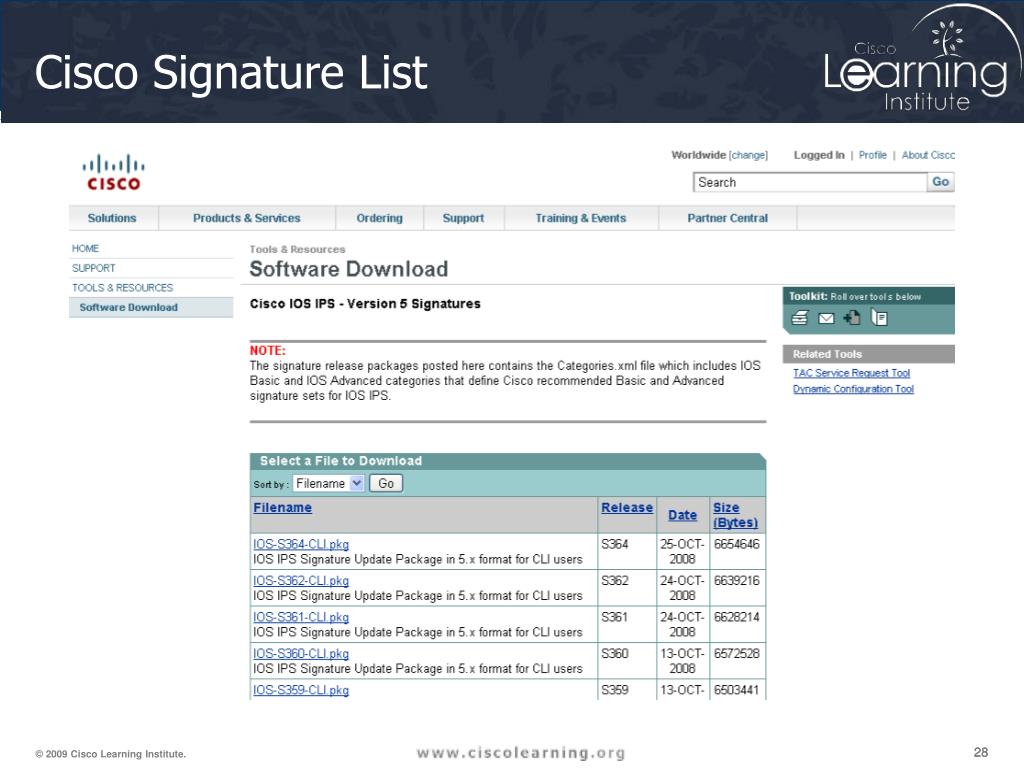Viewport: 1024px width, 768px height.
Task: Click into the Search input field
Action: click(810, 182)
